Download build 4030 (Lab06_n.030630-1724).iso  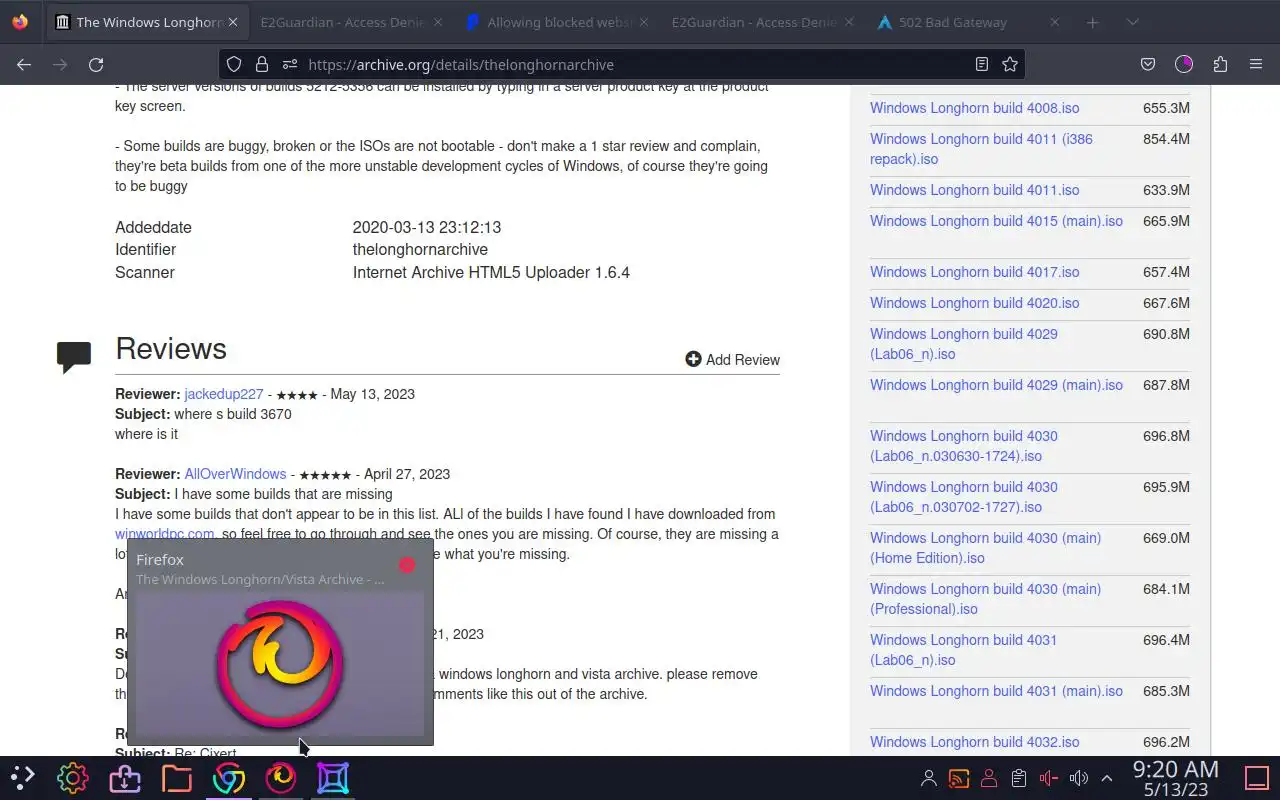964,446
